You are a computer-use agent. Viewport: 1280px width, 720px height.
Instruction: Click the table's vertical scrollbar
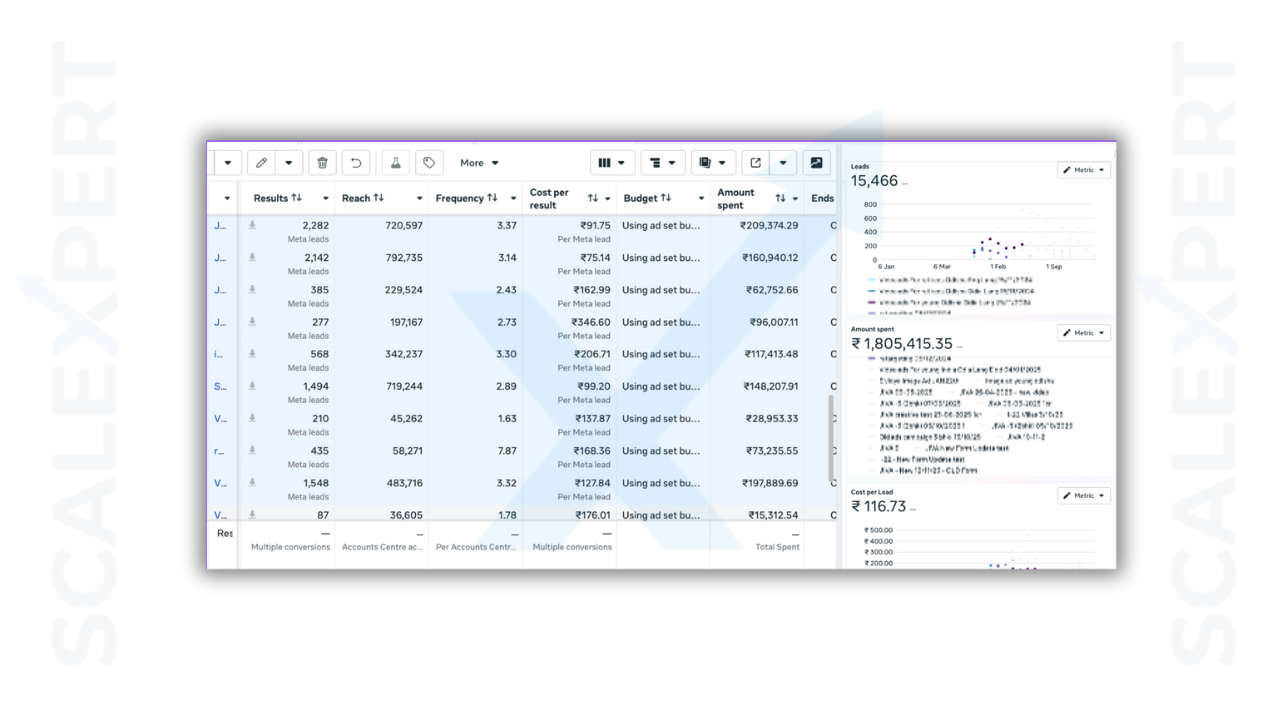point(832,435)
